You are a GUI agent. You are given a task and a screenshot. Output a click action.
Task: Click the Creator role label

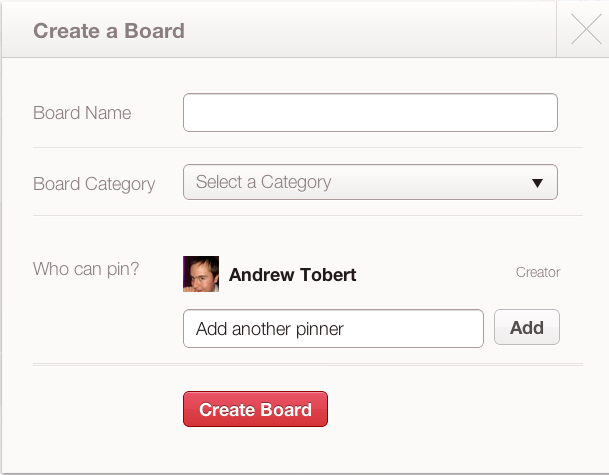538,272
